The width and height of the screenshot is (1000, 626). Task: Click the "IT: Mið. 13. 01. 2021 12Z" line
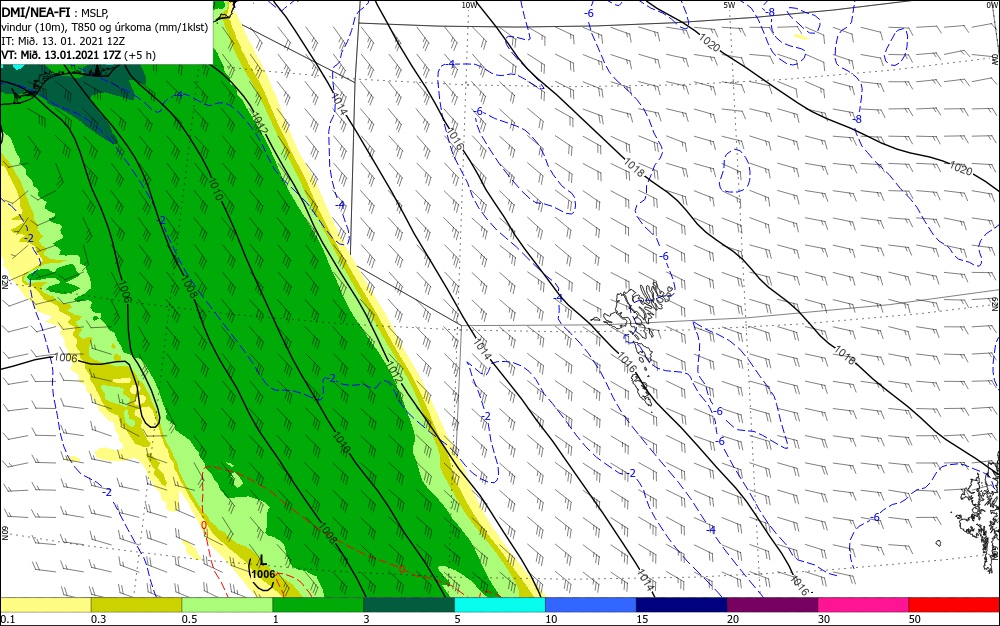click(x=62, y=41)
